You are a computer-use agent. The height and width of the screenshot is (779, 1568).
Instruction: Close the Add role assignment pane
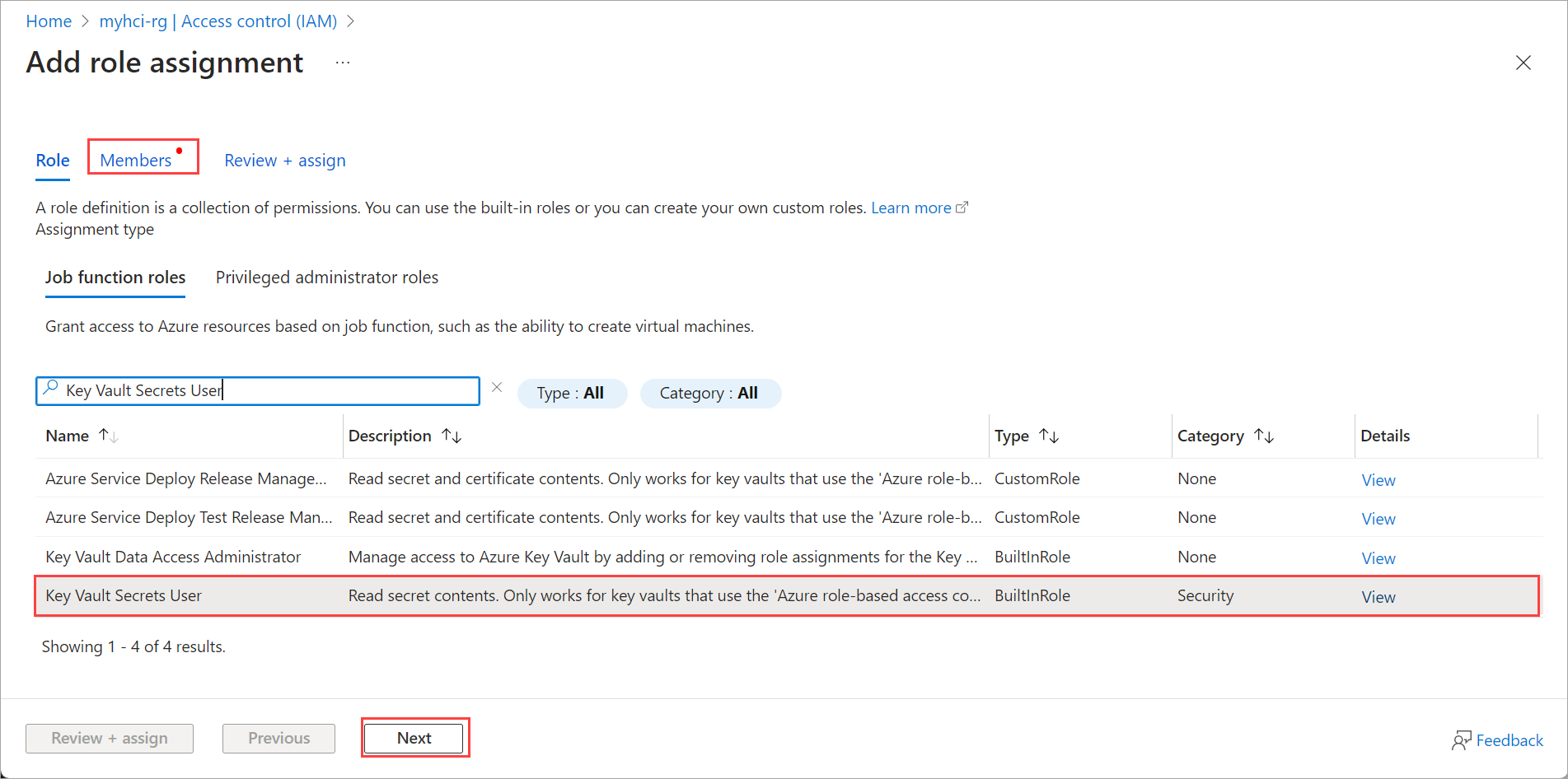[1523, 63]
